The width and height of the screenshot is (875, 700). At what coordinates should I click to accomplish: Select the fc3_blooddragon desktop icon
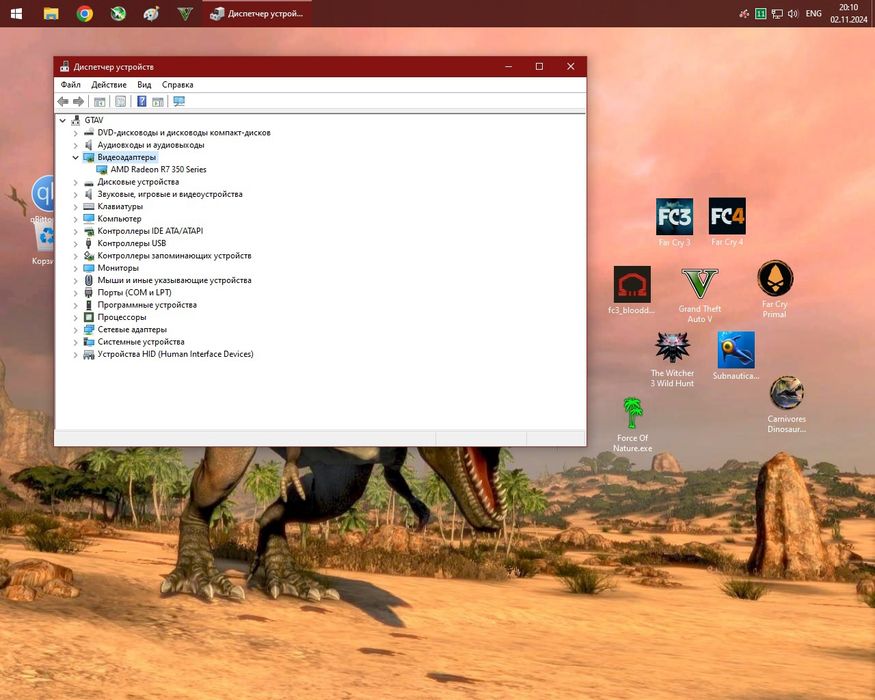(632, 290)
